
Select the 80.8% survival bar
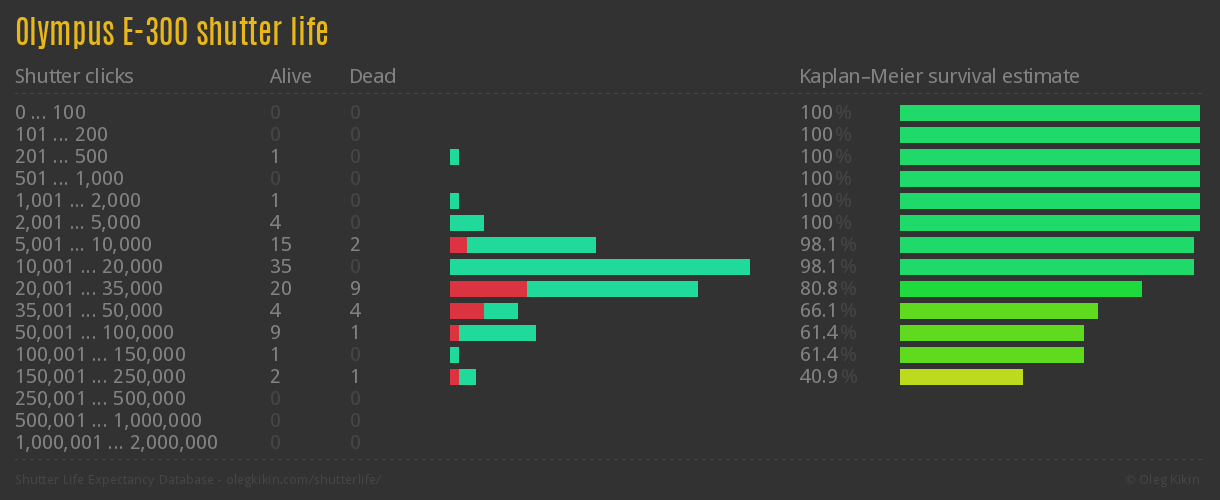(x=1020, y=289)
